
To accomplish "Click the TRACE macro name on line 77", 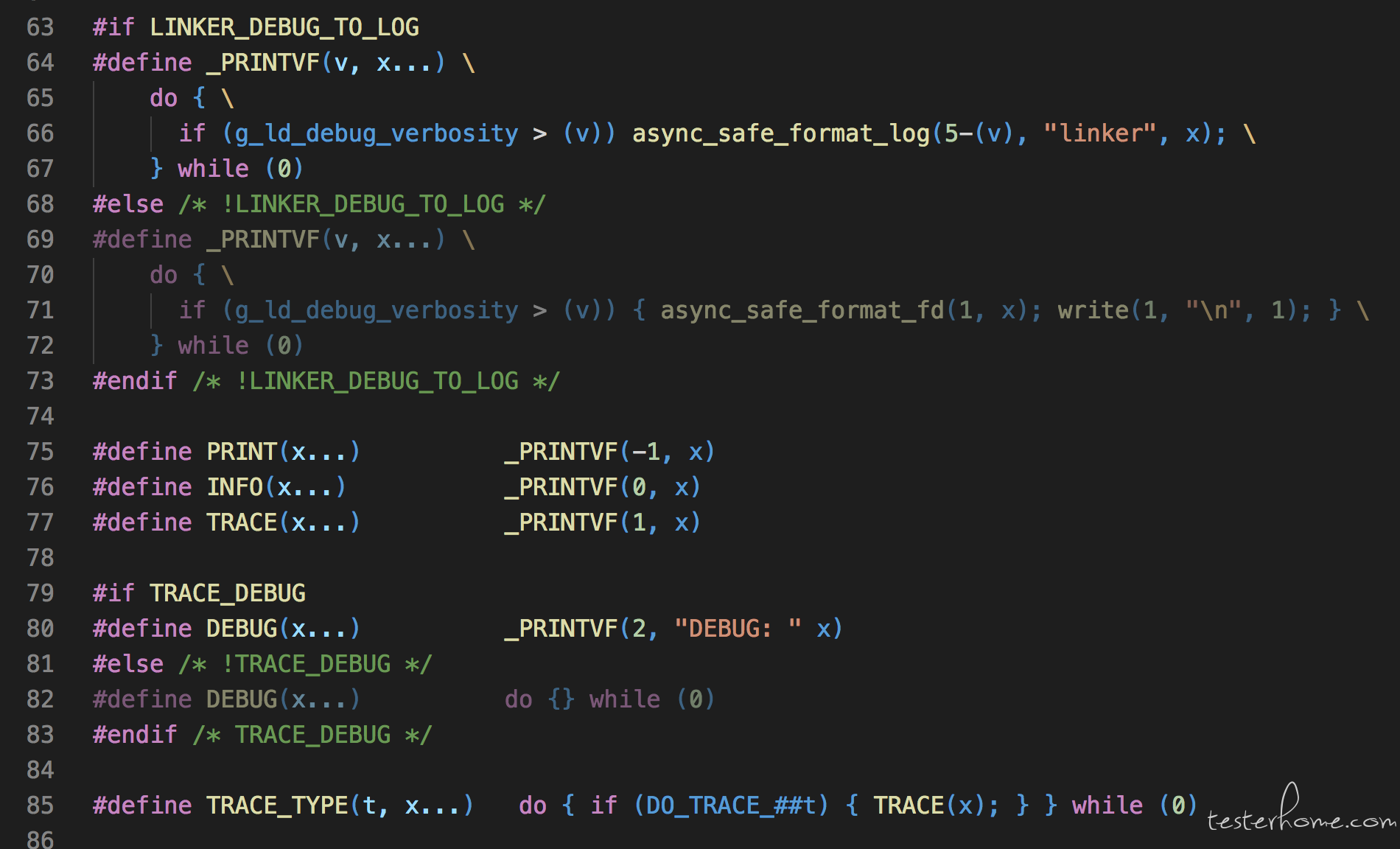I will click(x=242, y=523).
